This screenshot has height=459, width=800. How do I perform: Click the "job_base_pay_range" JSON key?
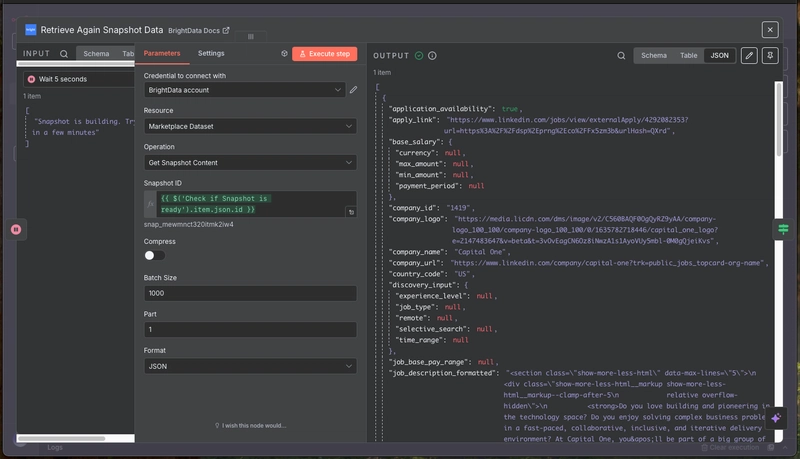point(429,362)
